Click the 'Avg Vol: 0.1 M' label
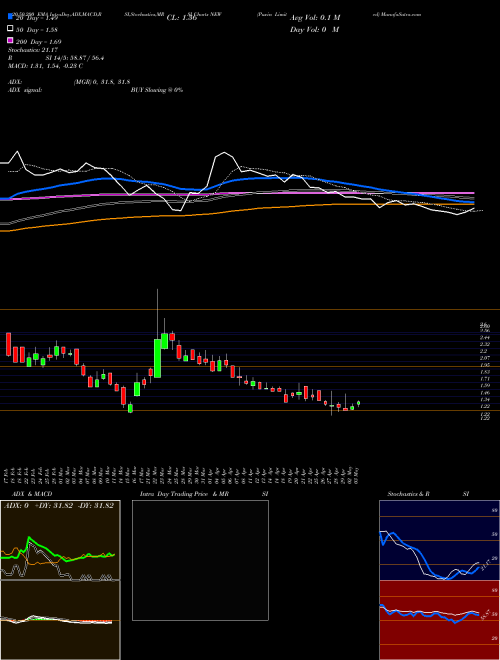The width and height of the screenshot is (500, 660). (x=315, y=18)
